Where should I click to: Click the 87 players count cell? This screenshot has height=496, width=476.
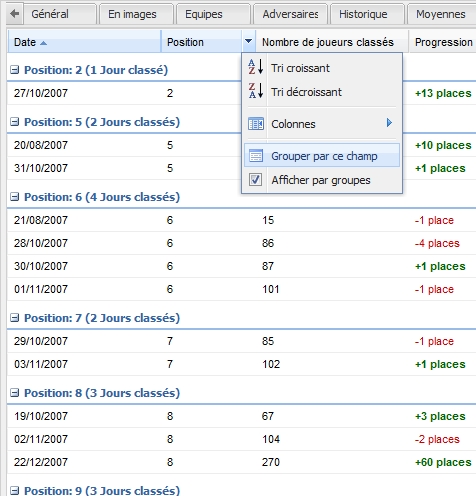pos(268,266)
